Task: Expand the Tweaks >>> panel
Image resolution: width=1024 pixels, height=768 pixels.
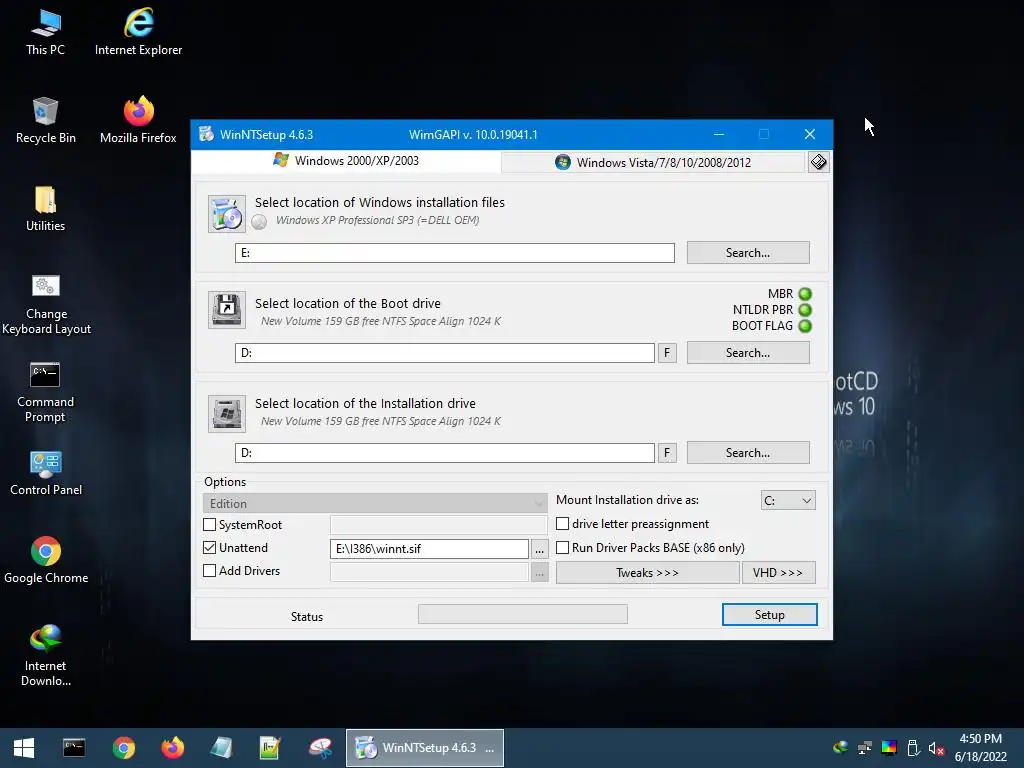Action: tap(647, 573)
